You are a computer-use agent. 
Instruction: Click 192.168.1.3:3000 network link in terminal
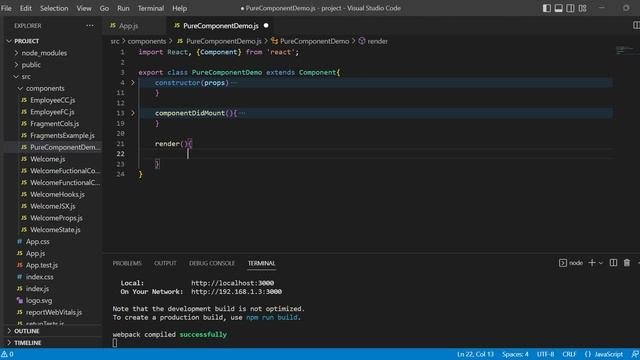[236, 292]
